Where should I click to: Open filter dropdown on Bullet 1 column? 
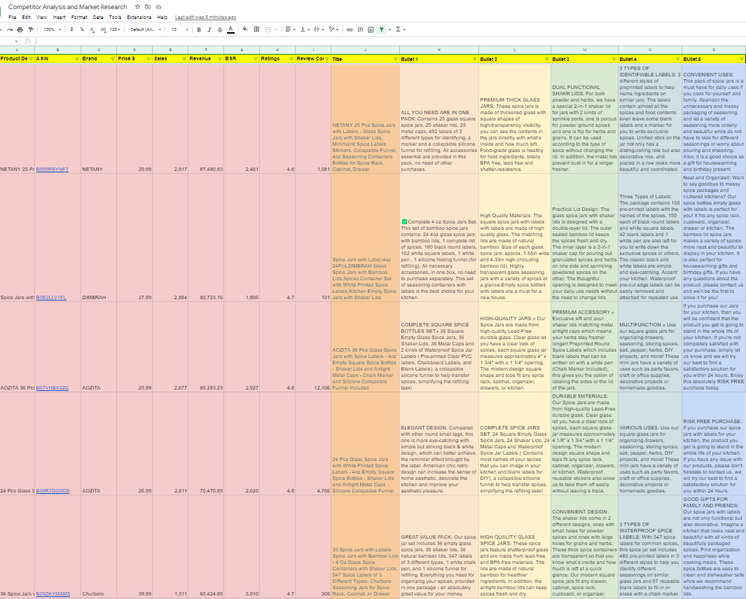coord(475,59)
